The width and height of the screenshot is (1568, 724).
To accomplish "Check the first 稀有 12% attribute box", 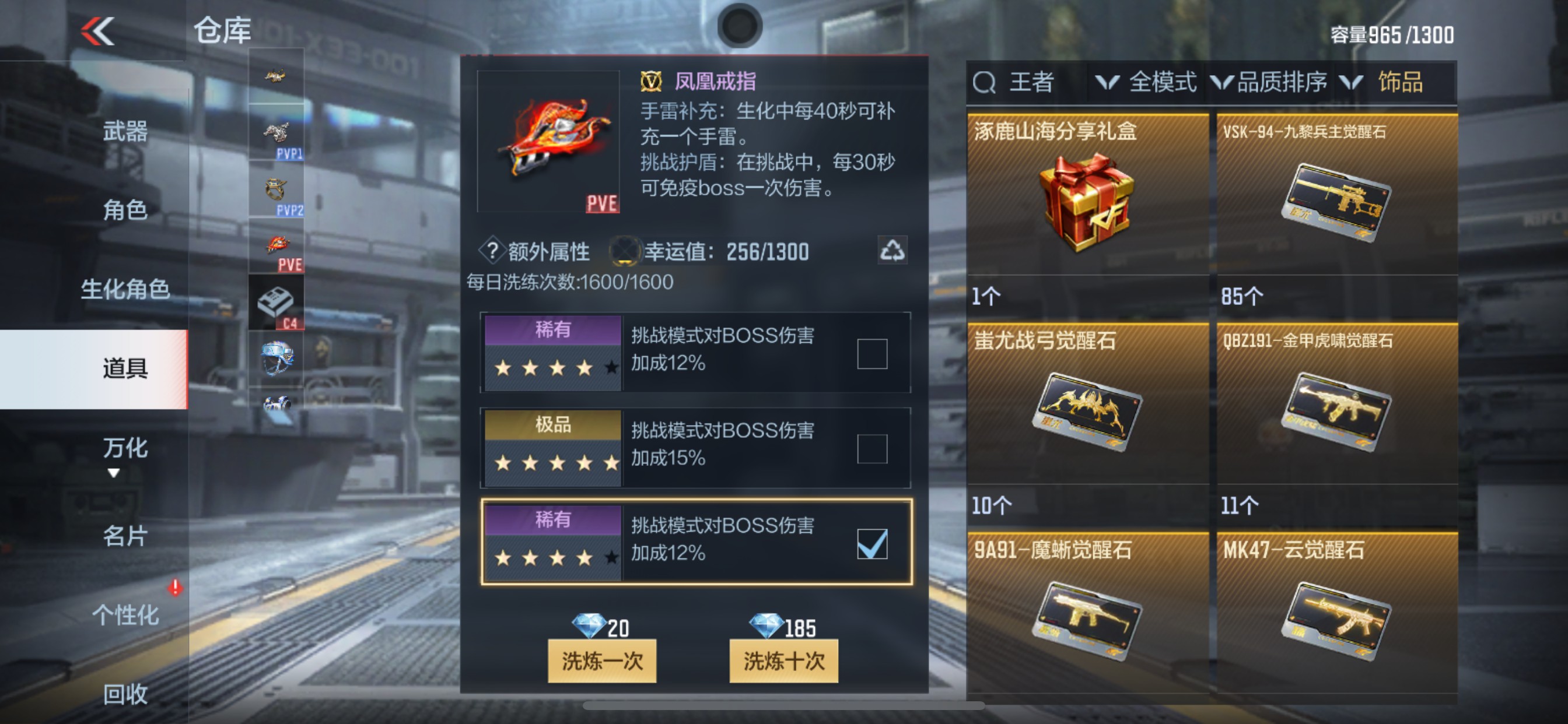I will pyautogui.click(x=871, y=353).
